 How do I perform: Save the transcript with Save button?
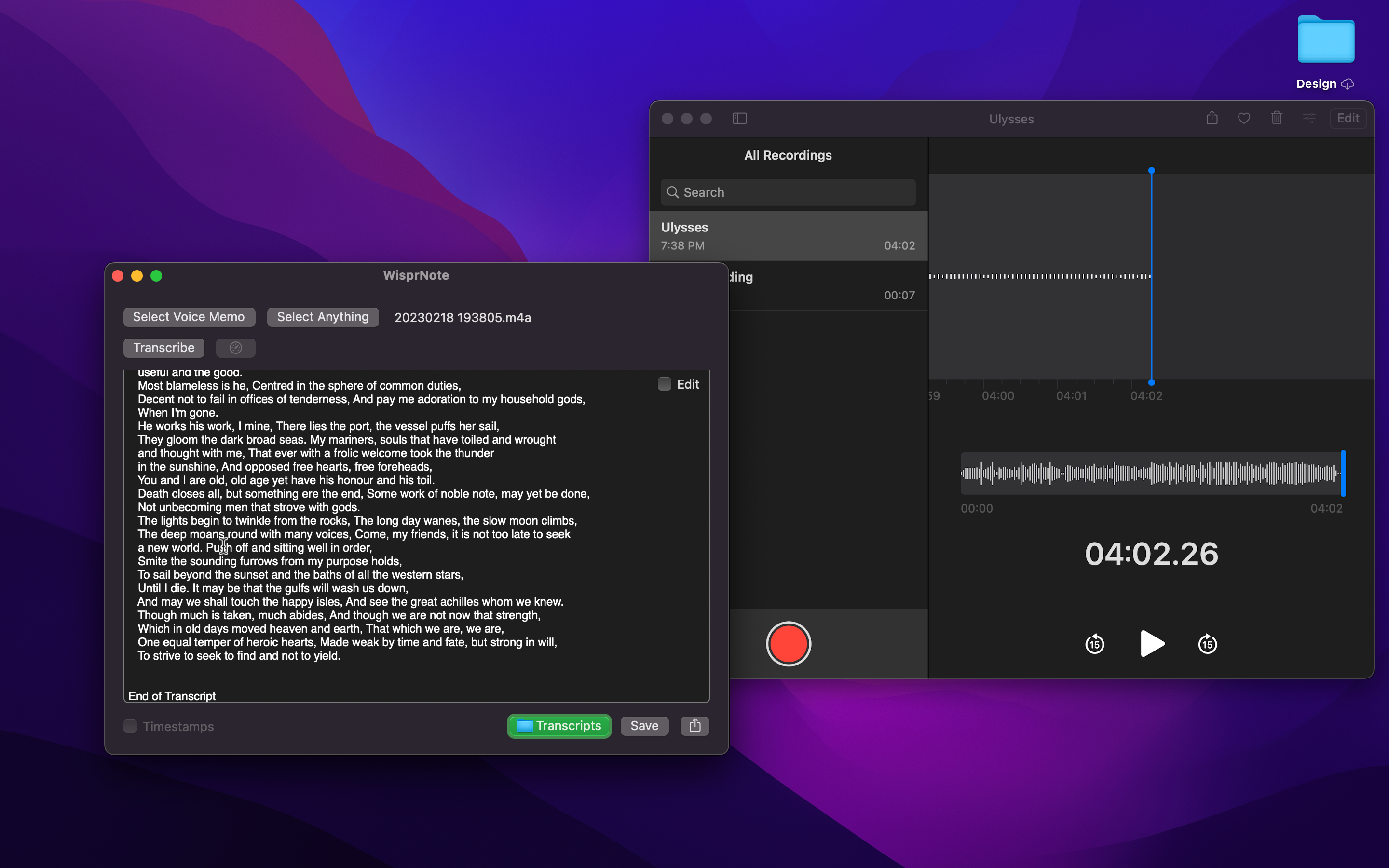pos(644,726)
